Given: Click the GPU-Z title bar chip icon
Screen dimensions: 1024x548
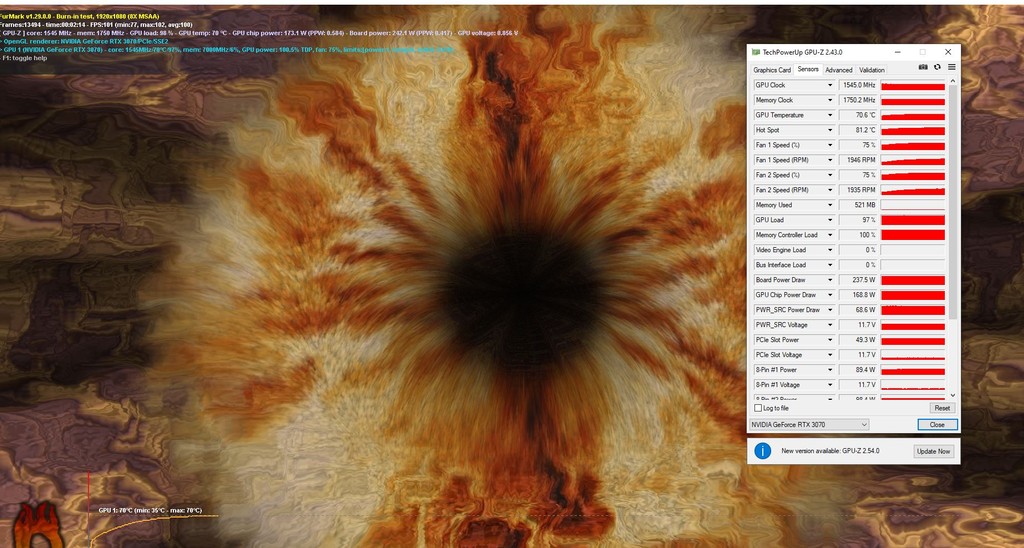Looking at the screenshot, I should 756,52.
